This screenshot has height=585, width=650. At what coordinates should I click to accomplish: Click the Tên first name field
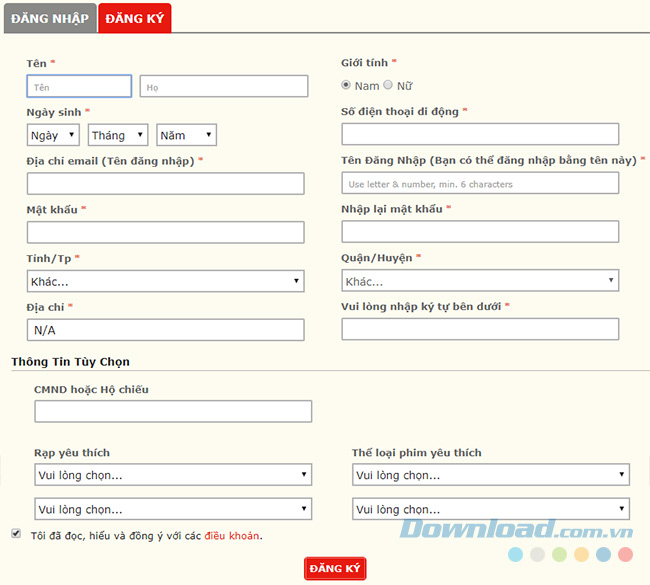79,87
